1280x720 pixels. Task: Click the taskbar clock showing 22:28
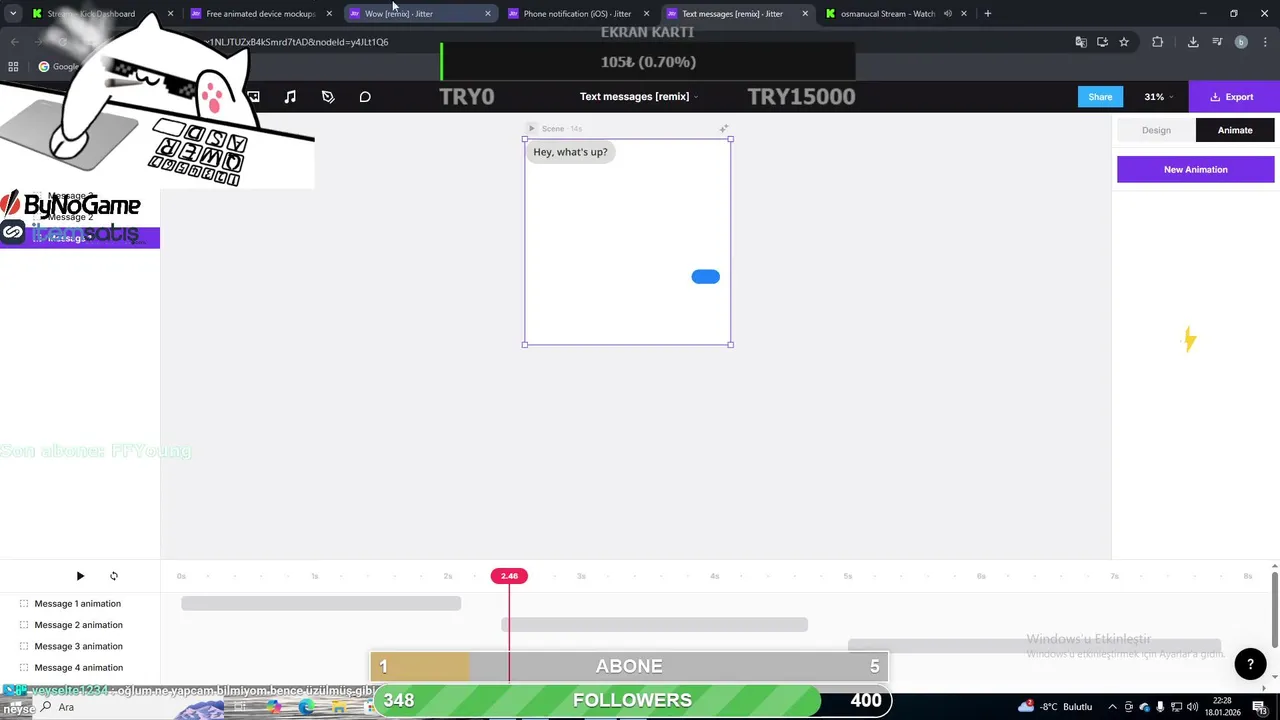point(1222,707)
